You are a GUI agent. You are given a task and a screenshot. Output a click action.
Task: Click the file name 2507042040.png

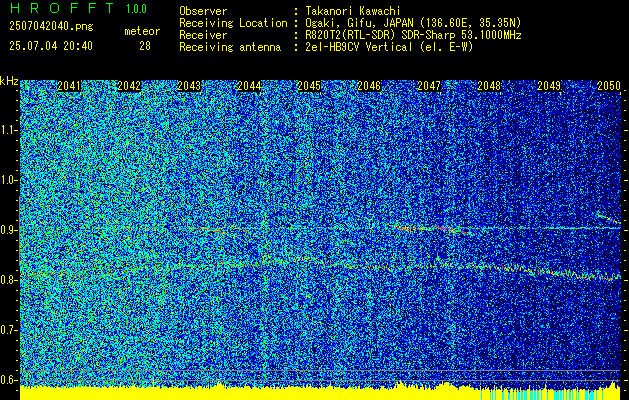pos(51,27)
